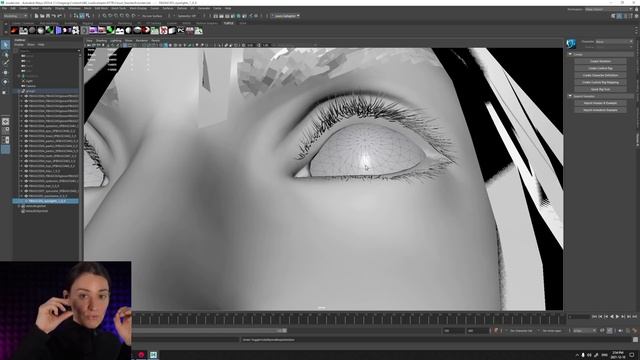Switch to single perspective panel layout
This screenshot has width=640, height=360.
click(5, 121)
